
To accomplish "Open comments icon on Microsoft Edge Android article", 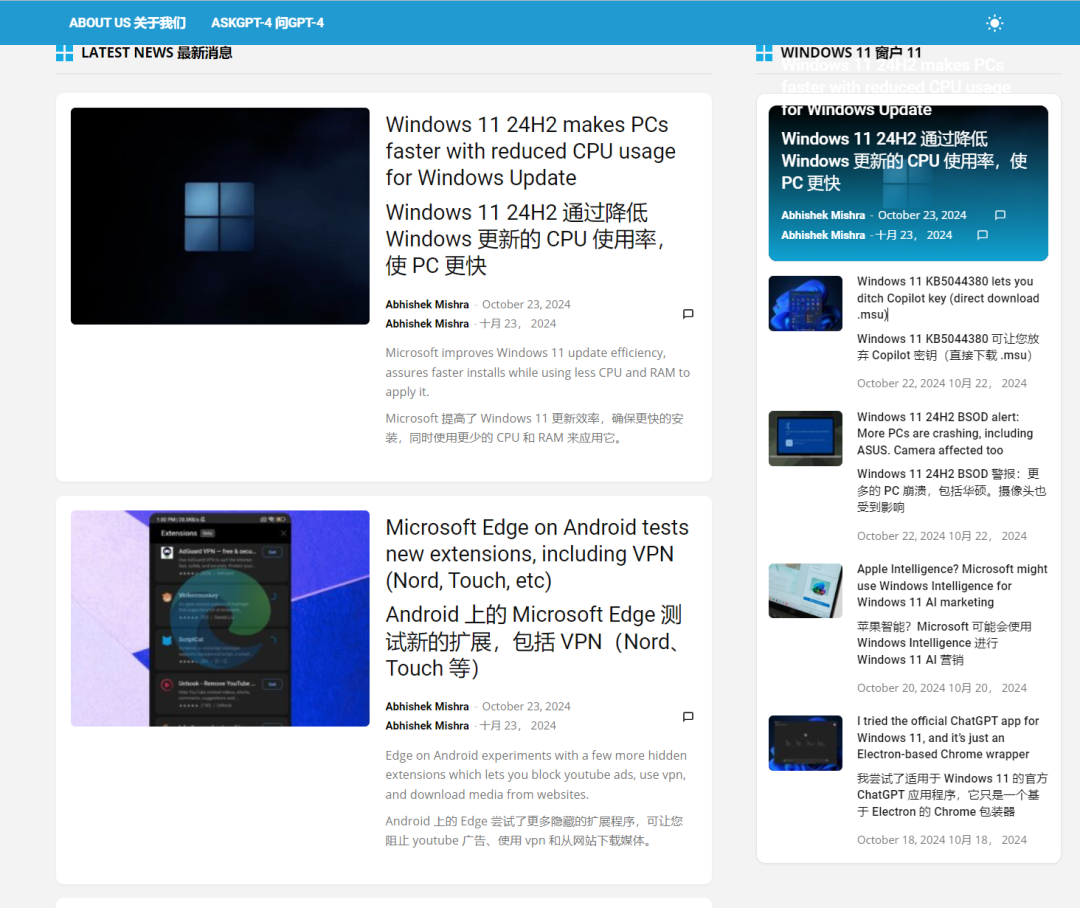I will [x=687, y=716].
